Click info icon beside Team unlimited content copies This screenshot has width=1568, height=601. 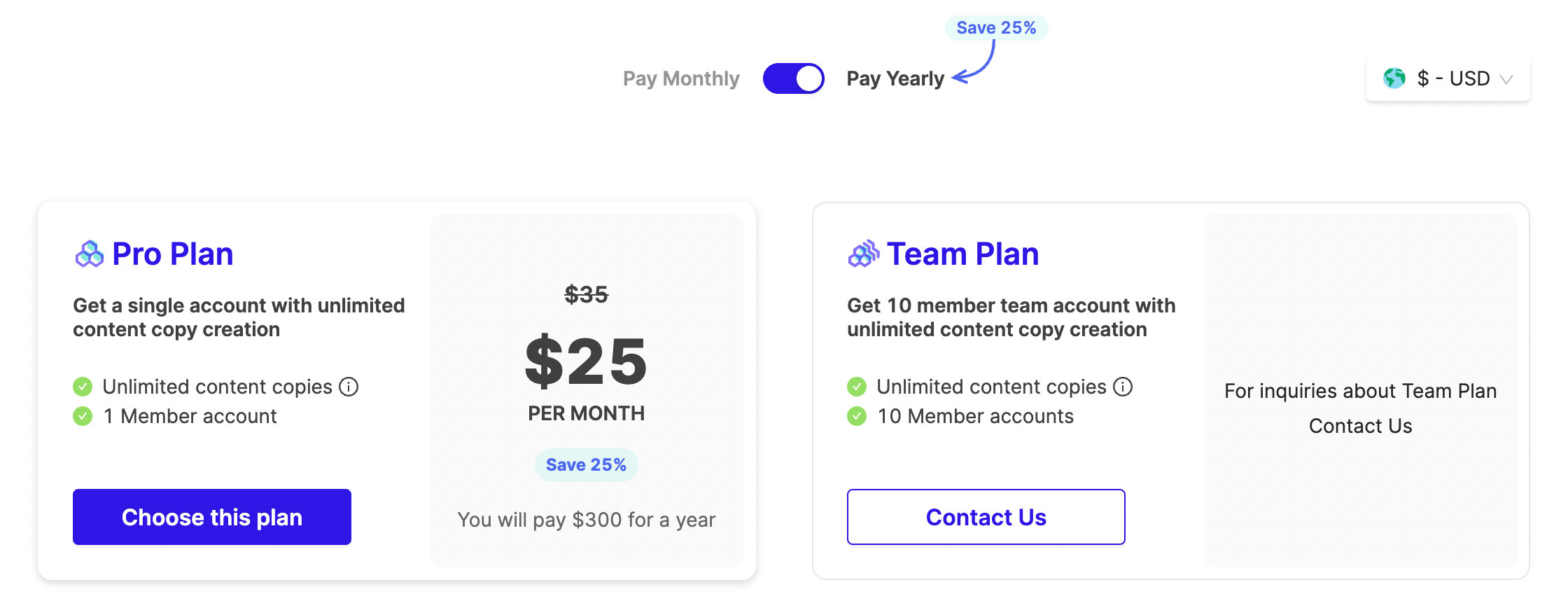(1123, 387)
